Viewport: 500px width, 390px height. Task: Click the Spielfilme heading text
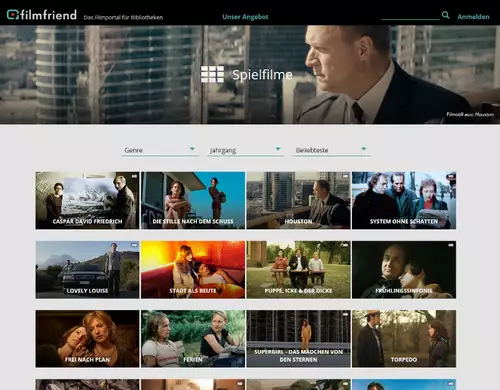pos(262,75)
